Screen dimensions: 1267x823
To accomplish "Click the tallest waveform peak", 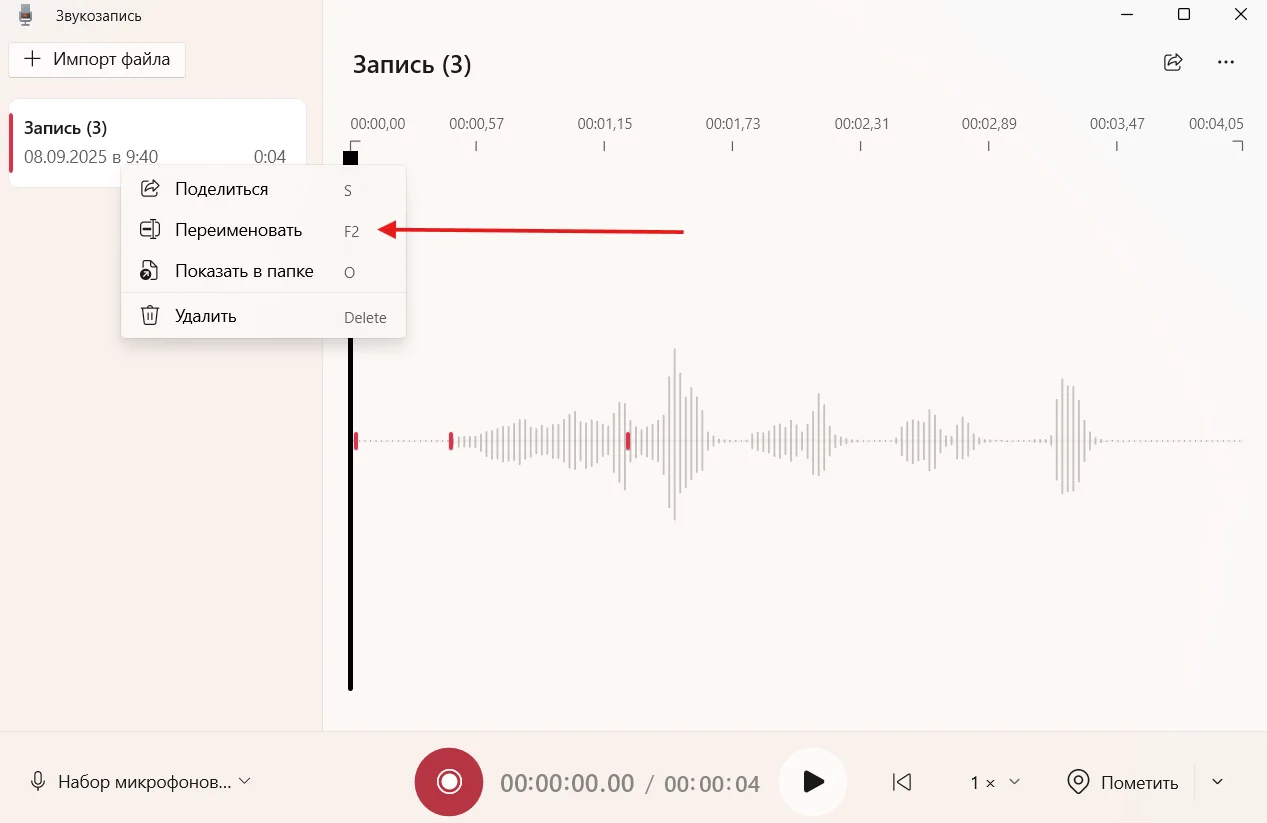I will coord(674,435).
